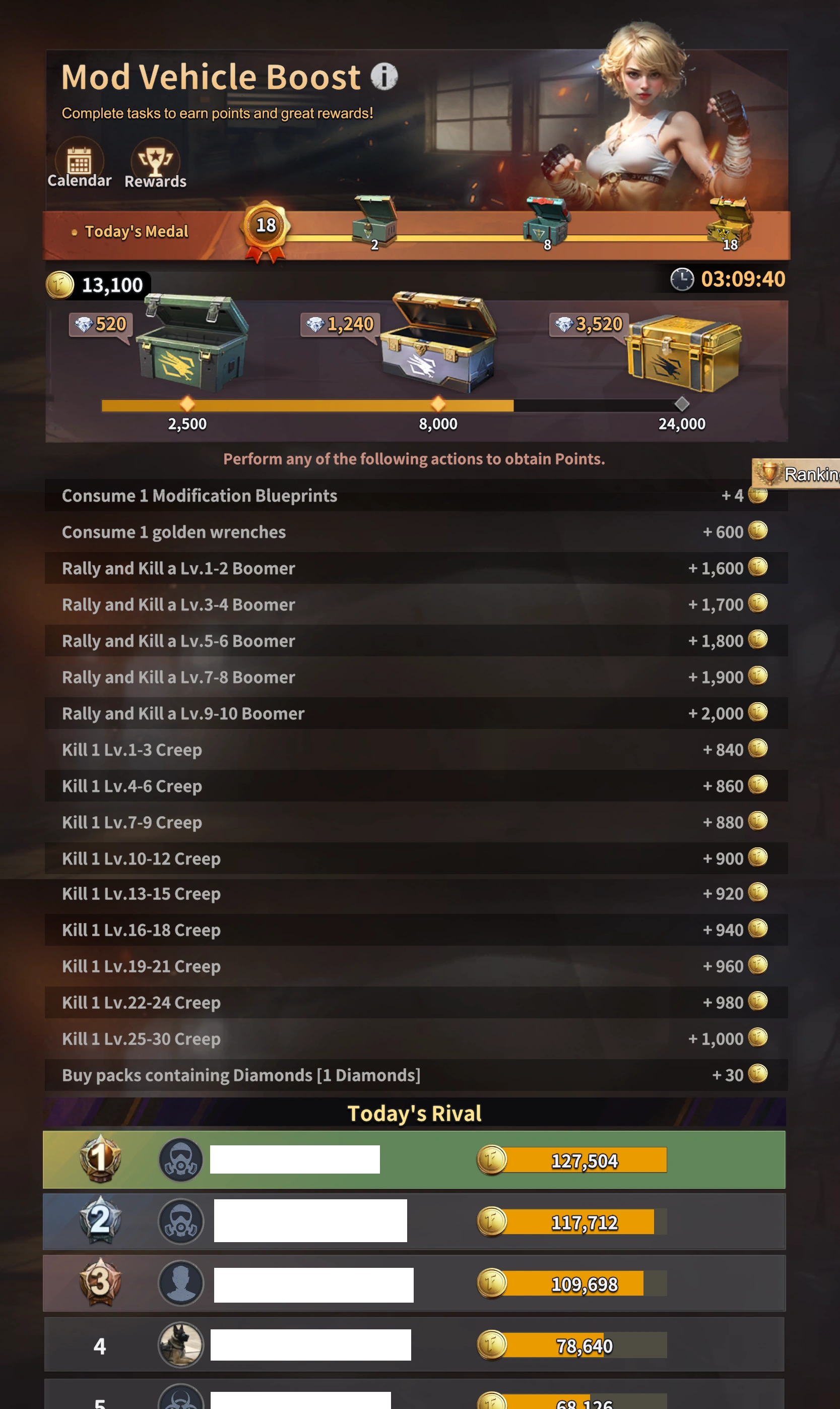Open the Ranking side tab
Viewport: 840px width, 1409px height.
pos(796,473)
